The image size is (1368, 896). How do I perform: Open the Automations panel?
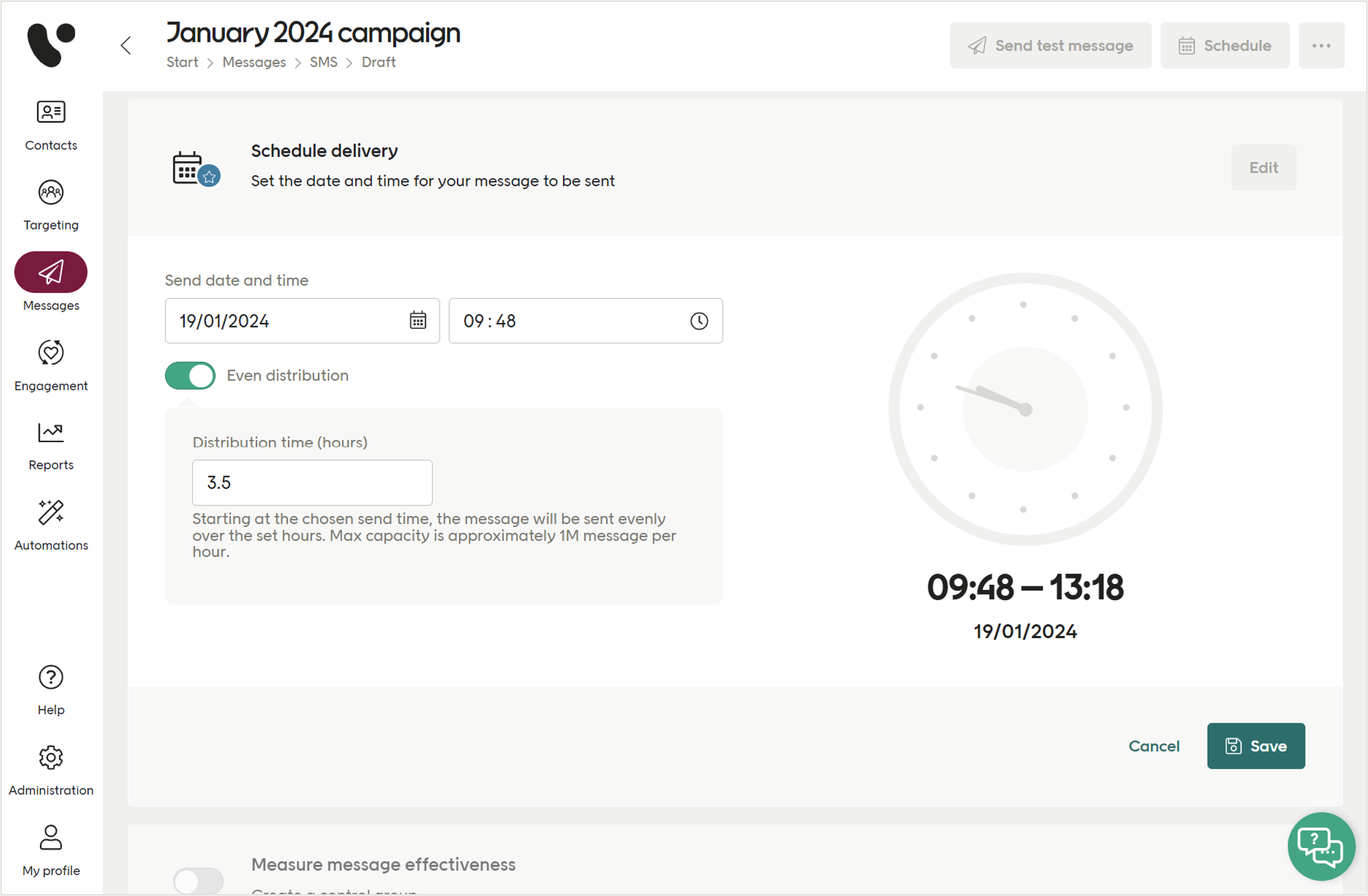coord(51,524)
